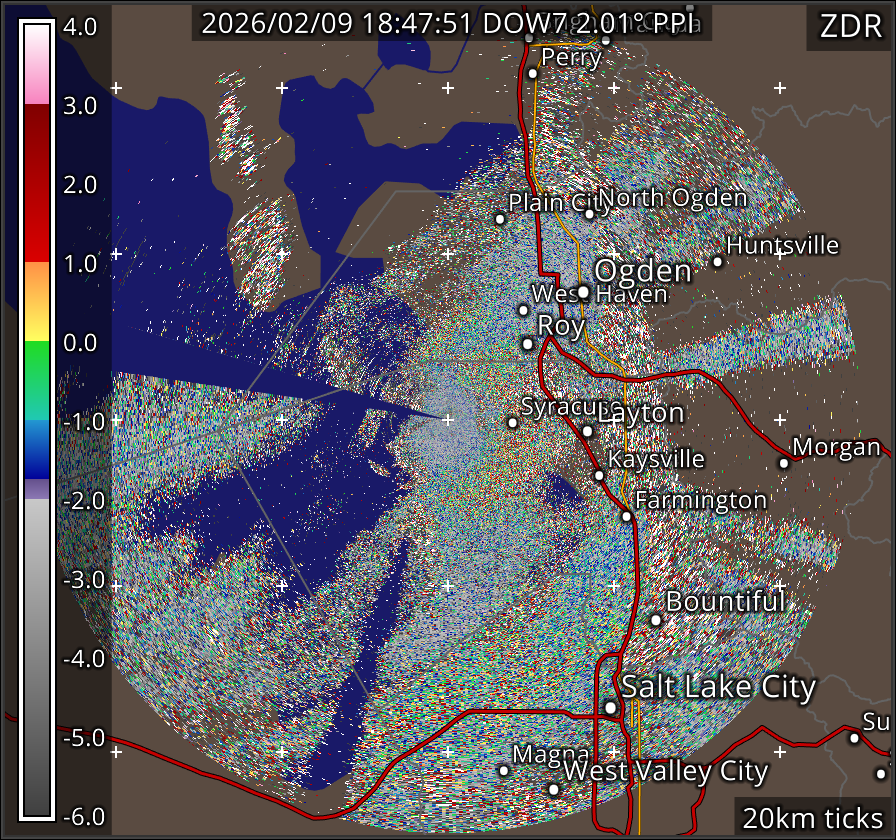Click the North Ogden label text

672,198
